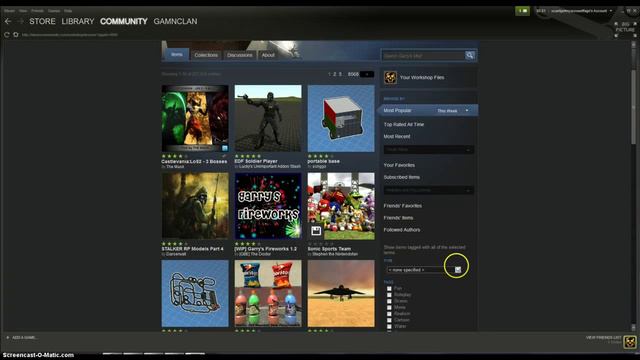Go to the LIBRARY section
The image size is (640, 360).
point(78,21)
